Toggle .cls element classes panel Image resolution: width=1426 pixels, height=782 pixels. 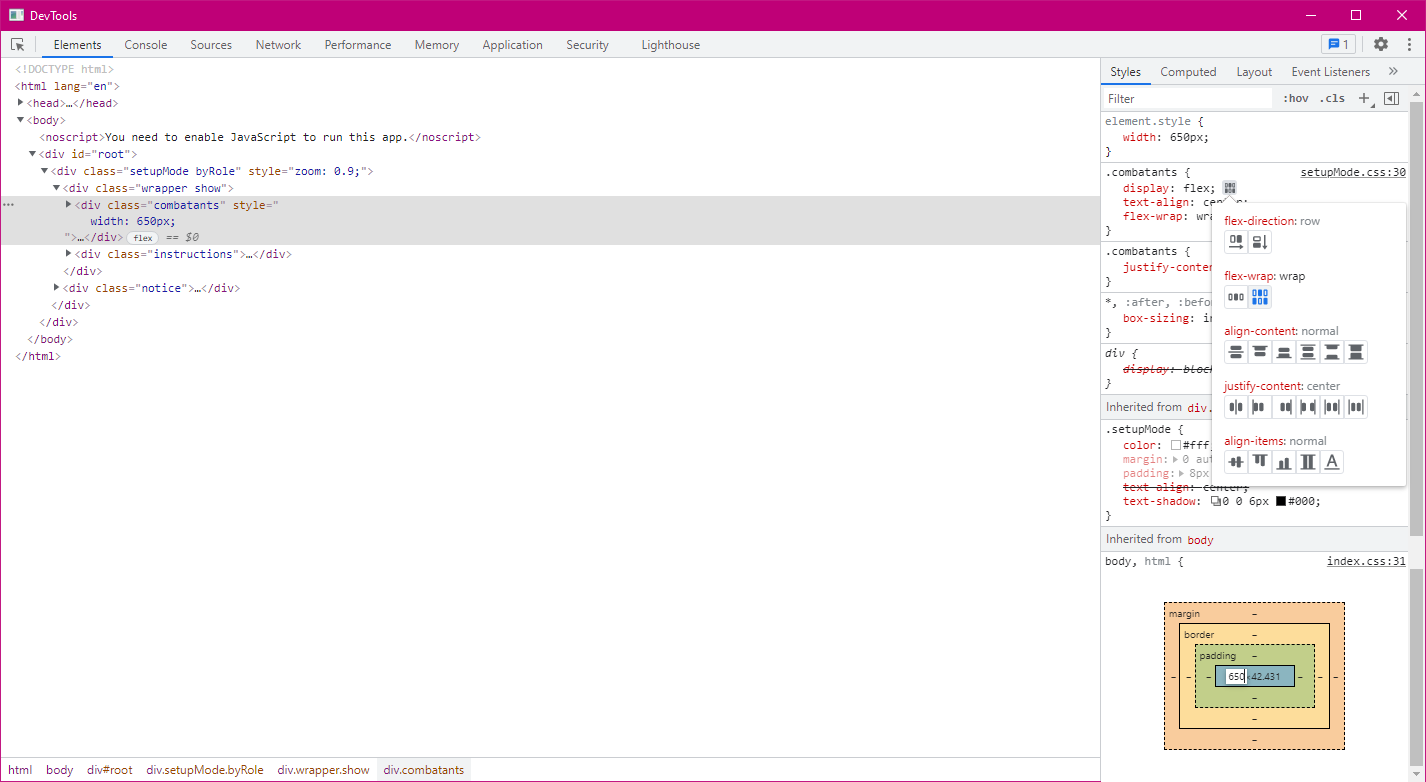[1332, 98]
